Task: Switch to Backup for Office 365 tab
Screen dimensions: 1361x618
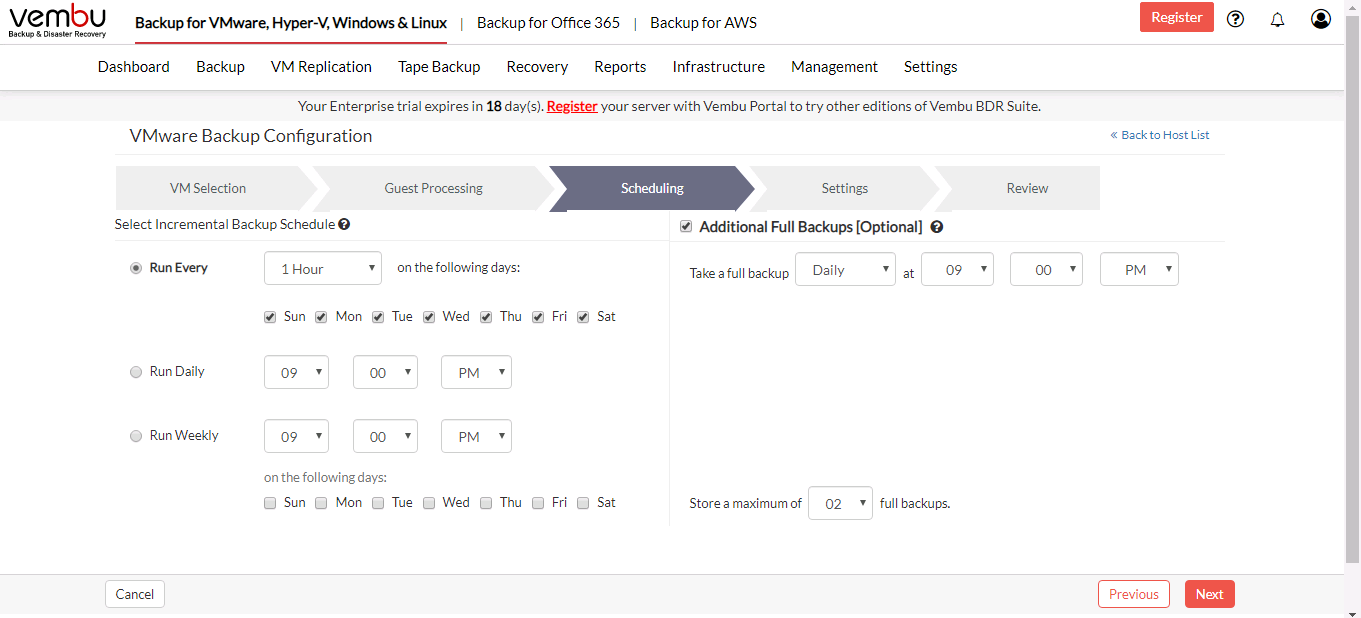Action: click(x=548, y=22)
